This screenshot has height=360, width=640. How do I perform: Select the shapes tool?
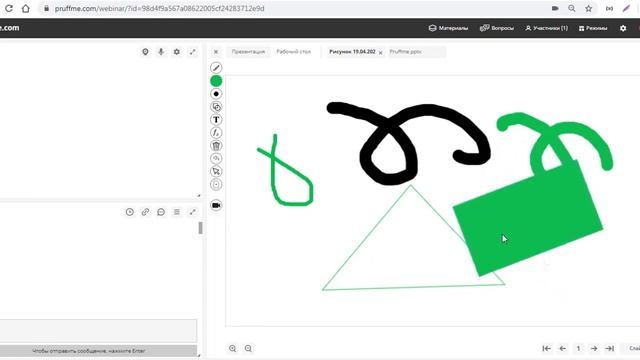coord(216,107)
